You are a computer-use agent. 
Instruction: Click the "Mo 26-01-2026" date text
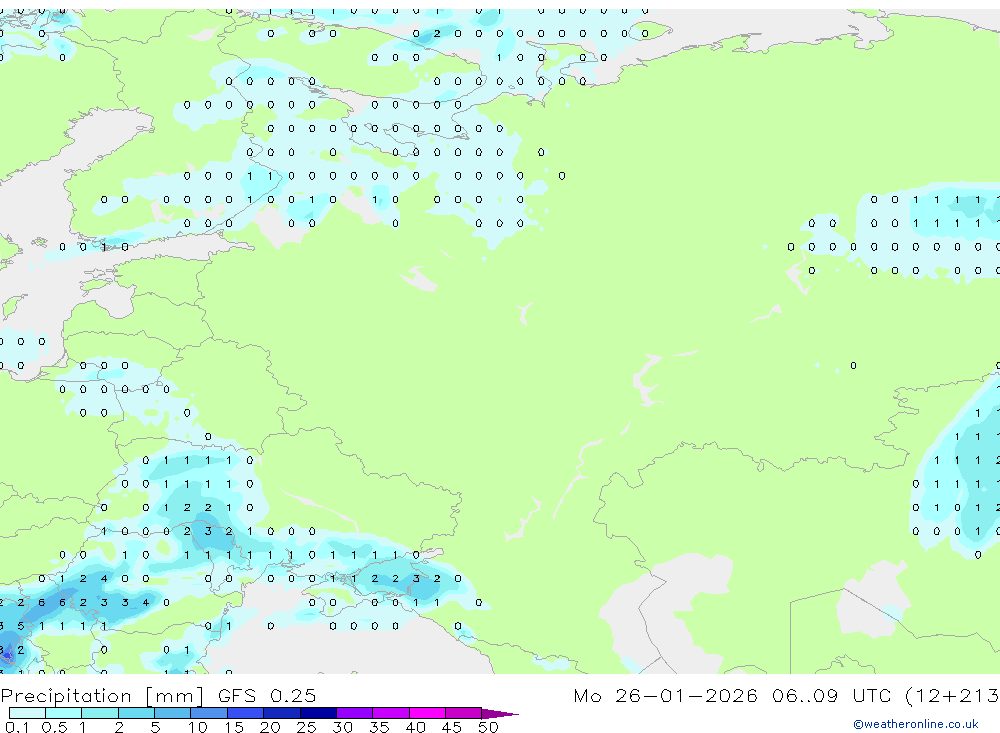point(665,695)
